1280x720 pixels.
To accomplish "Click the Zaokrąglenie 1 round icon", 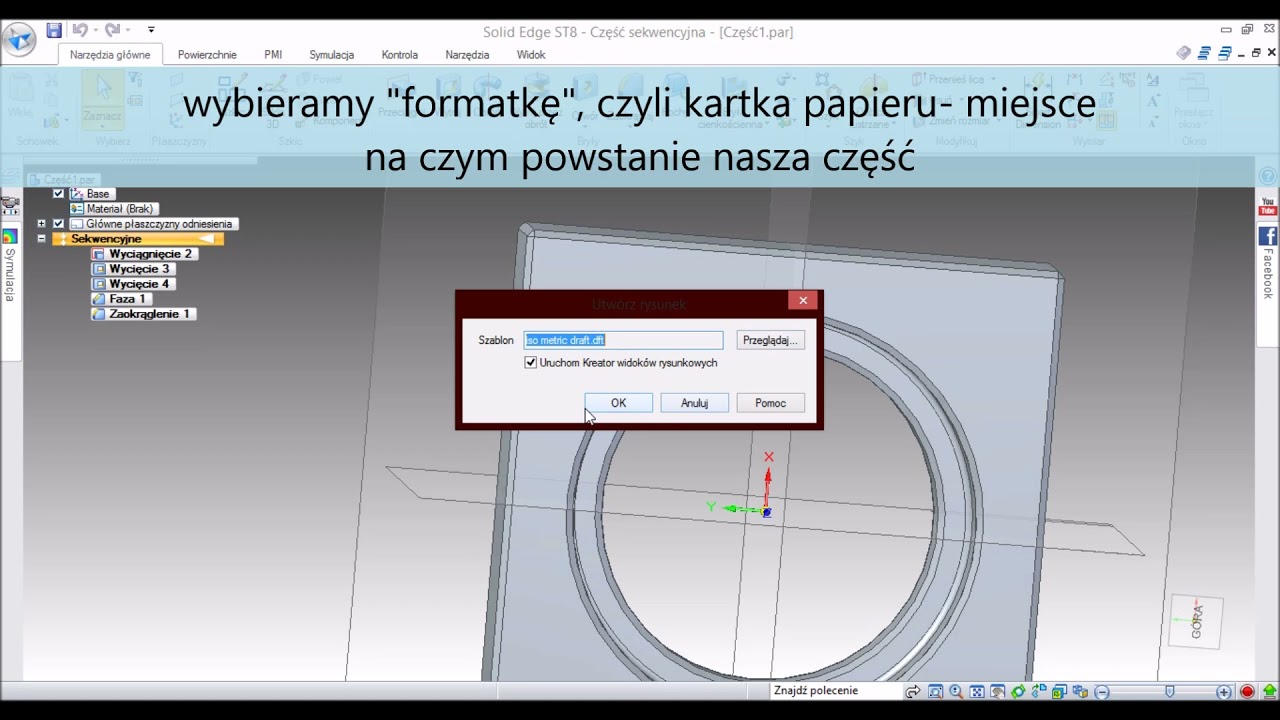I will [x=98, y=314].
